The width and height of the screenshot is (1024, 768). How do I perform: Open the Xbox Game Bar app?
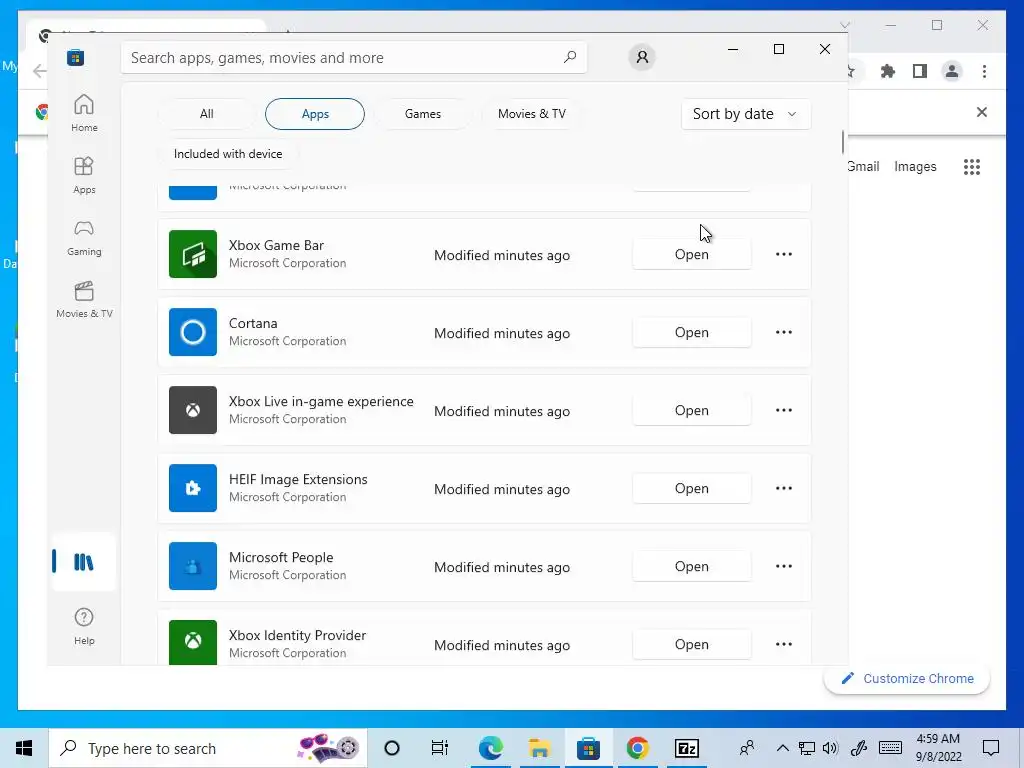coord(692,254)
